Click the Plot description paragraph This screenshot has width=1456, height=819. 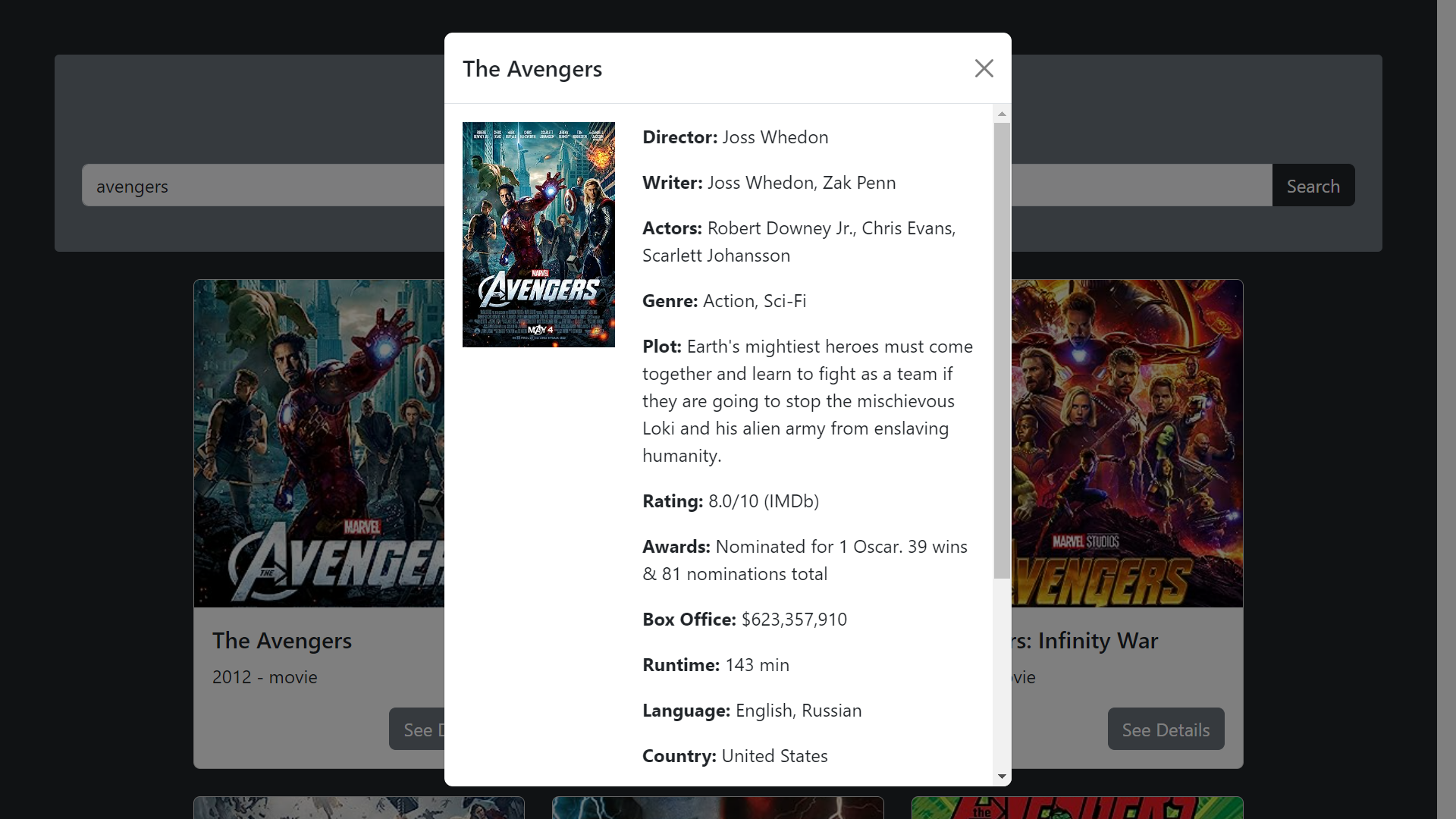[808, 401]
